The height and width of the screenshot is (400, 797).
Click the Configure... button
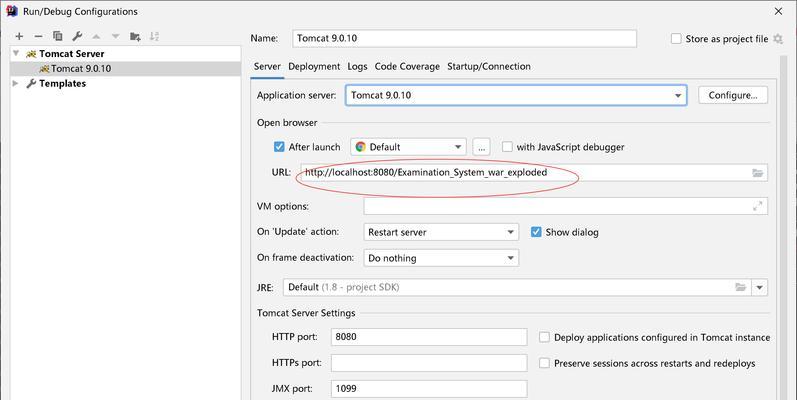(733, 95)
